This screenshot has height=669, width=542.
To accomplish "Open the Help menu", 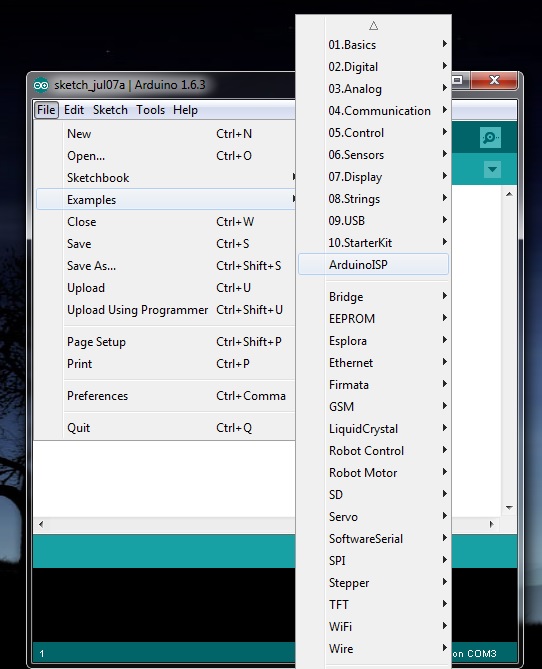I will pos(185,110).
